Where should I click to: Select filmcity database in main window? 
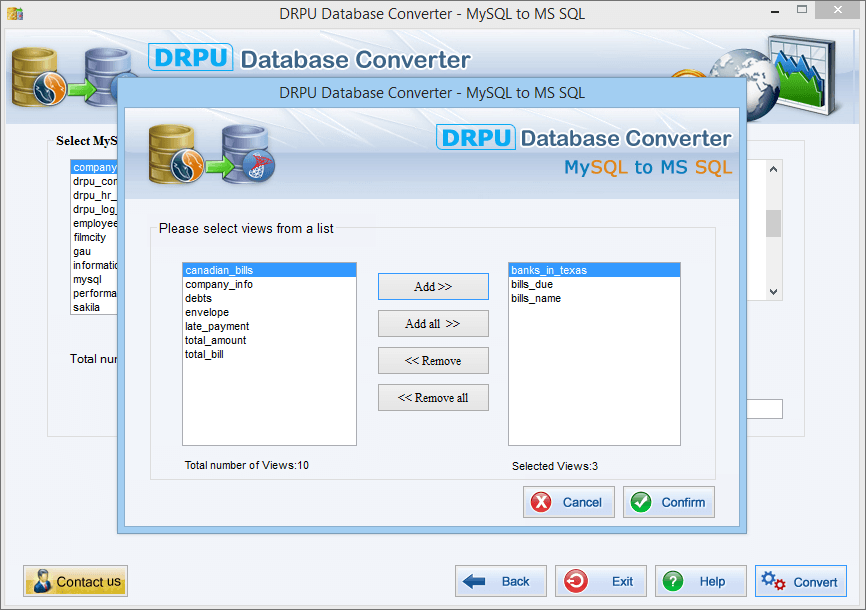94,237
